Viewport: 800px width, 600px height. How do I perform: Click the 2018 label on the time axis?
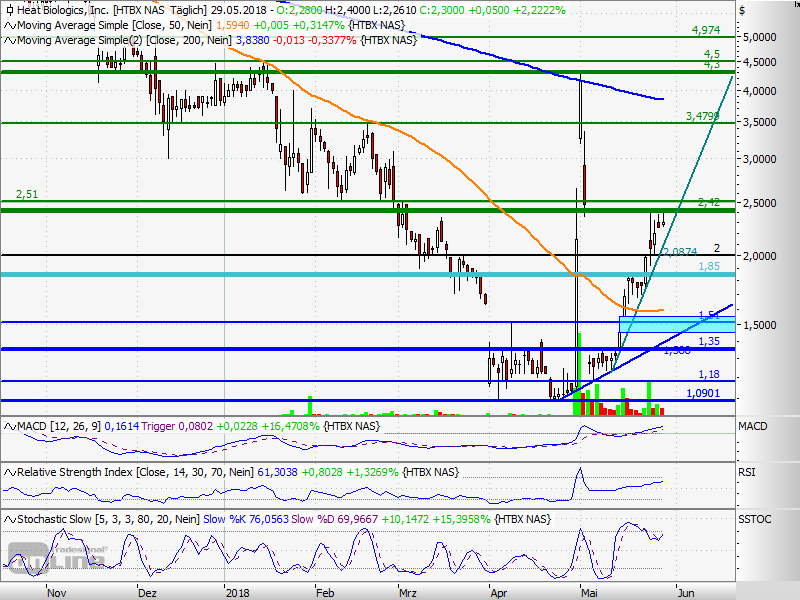click(237, 593)
